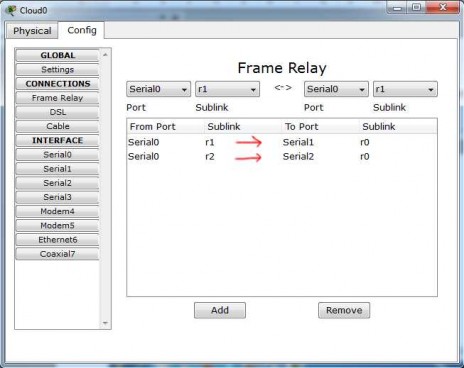This screenshot has height=368, width=464.
Task: Minimize the Cloud0 window
Action: [397, 7]
